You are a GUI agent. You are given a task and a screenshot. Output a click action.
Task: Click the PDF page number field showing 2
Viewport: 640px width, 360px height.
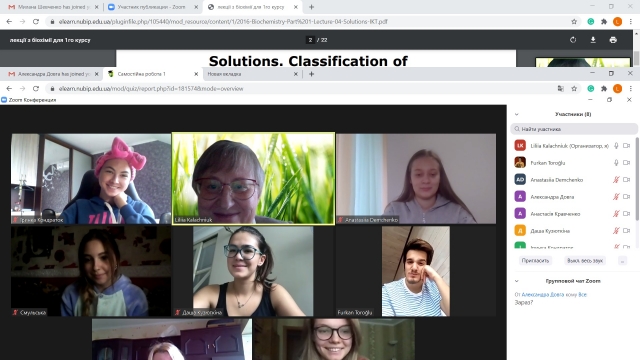point(310,40)
